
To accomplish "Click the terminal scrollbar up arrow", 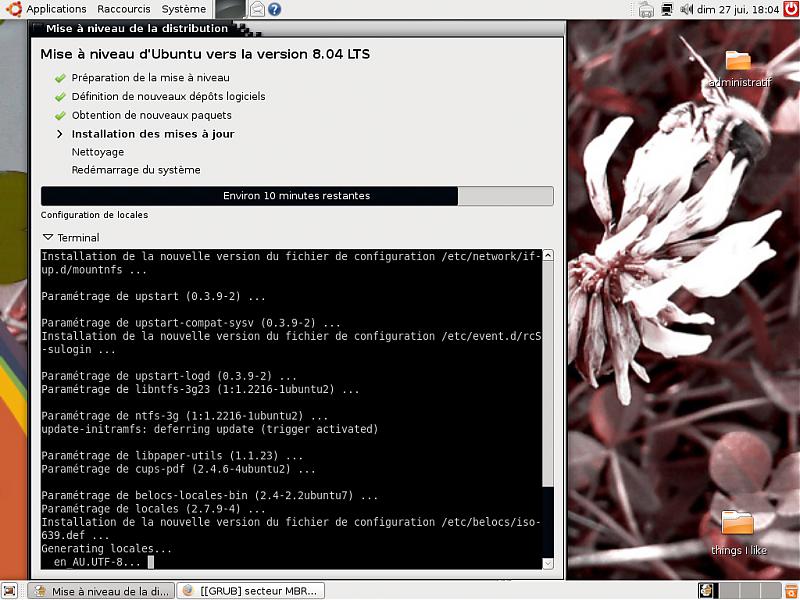I will coord(548,255).
